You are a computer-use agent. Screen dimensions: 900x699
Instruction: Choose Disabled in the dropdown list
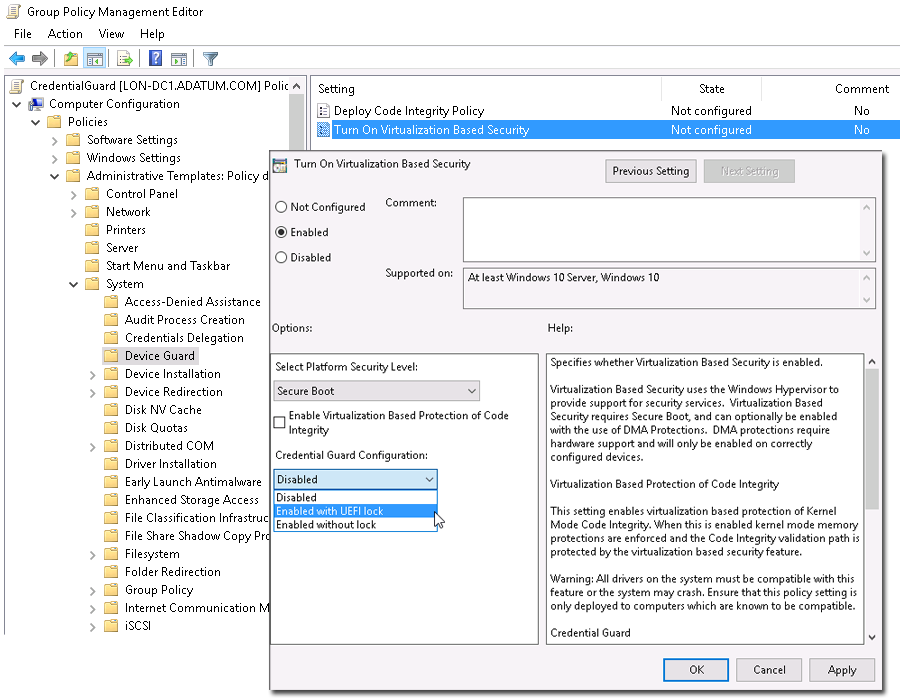pyautogui.click(x=355, y=498)
